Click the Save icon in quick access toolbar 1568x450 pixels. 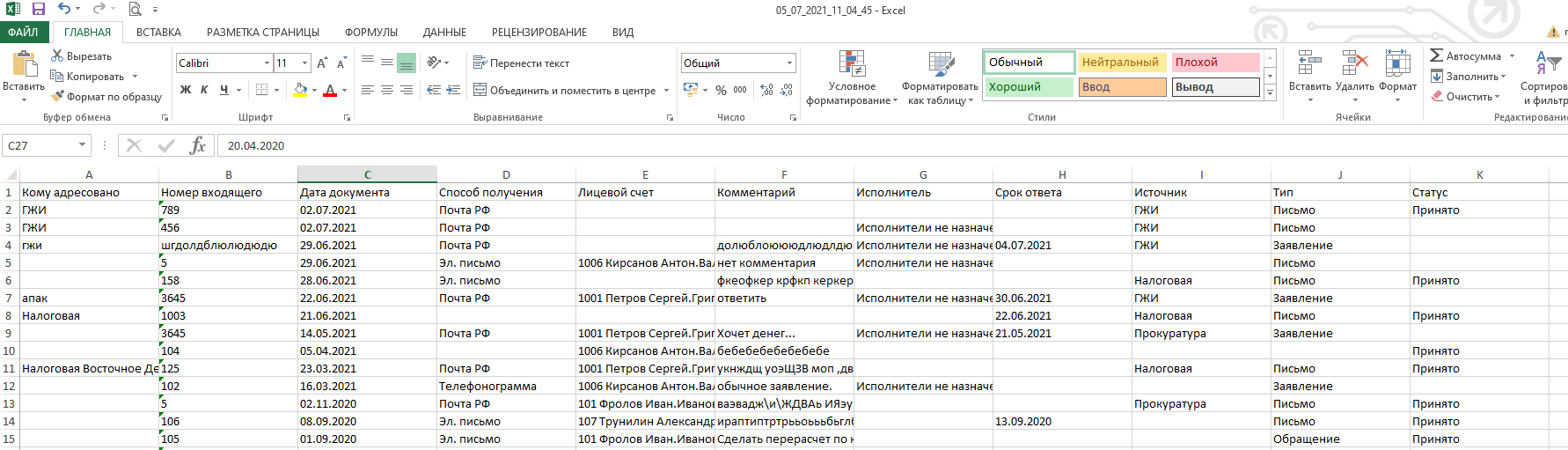click(x=39, y=10)
